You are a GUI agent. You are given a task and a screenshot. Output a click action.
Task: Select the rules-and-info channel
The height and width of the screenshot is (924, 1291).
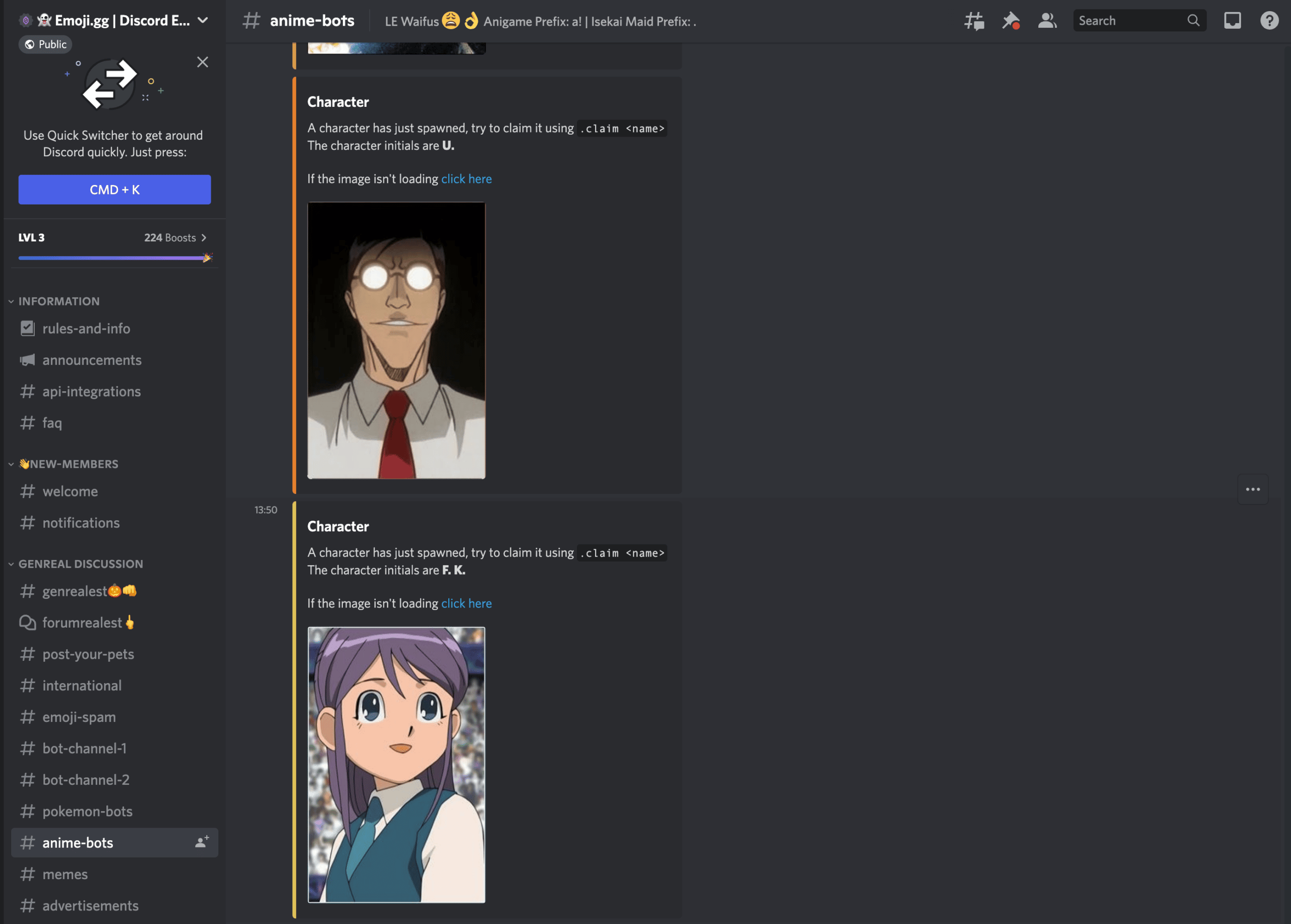coord(86,327)
